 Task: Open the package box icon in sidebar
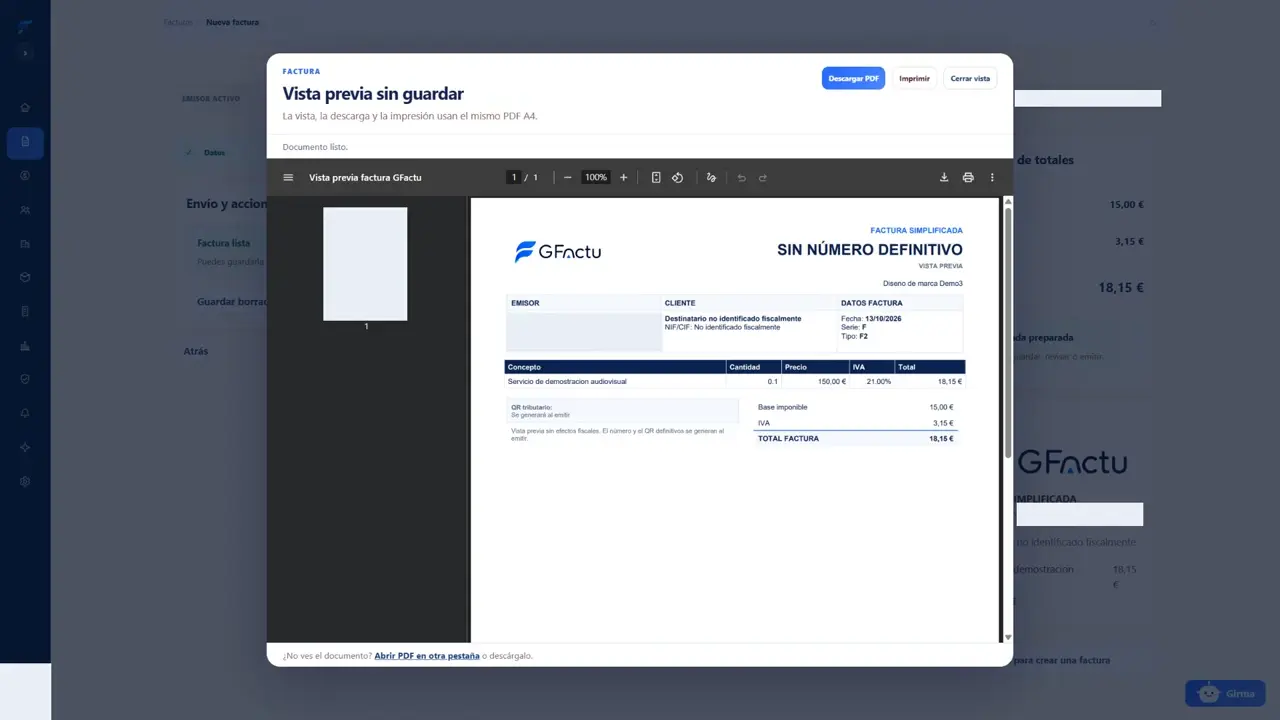[x=25, y=278]
